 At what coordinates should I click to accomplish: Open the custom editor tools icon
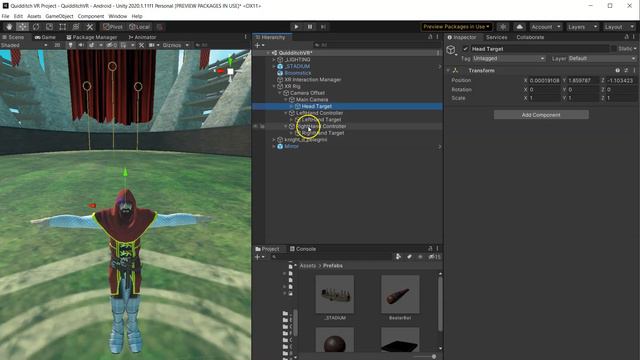89,27
